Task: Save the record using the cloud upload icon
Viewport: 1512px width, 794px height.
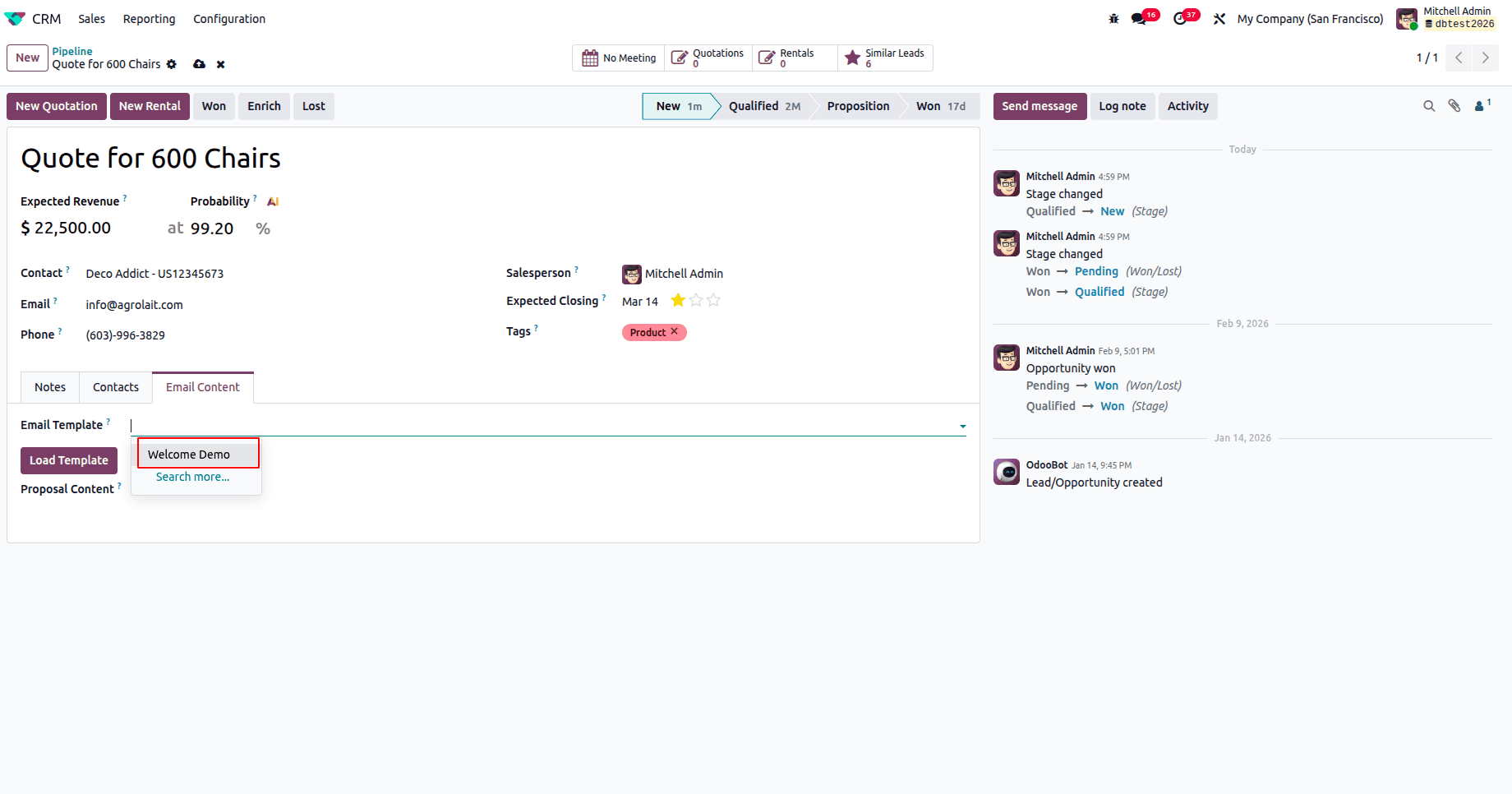Action: pyautogui.click(x=199, y=64)
